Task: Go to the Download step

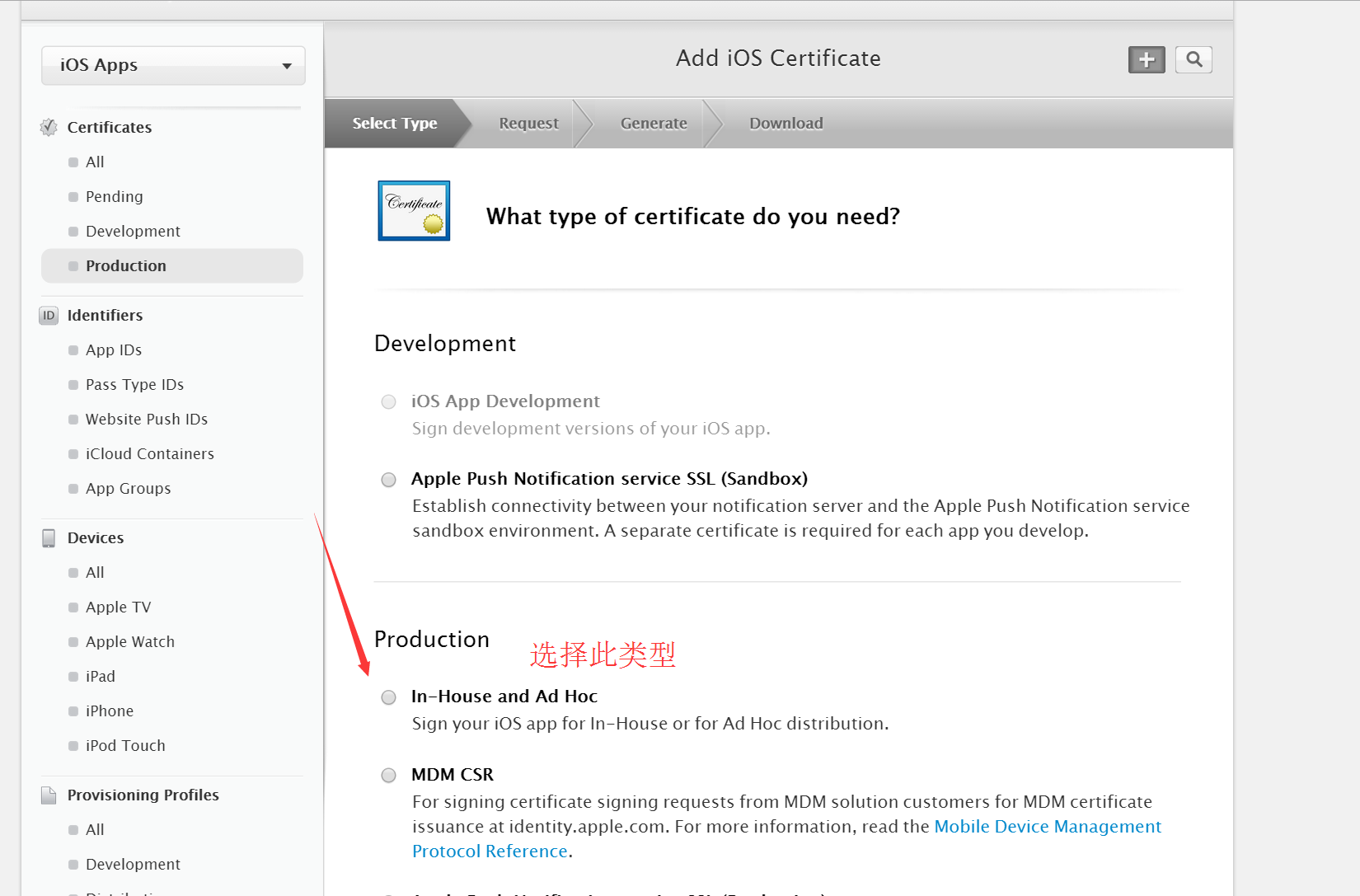Action: tap(786, 124)
